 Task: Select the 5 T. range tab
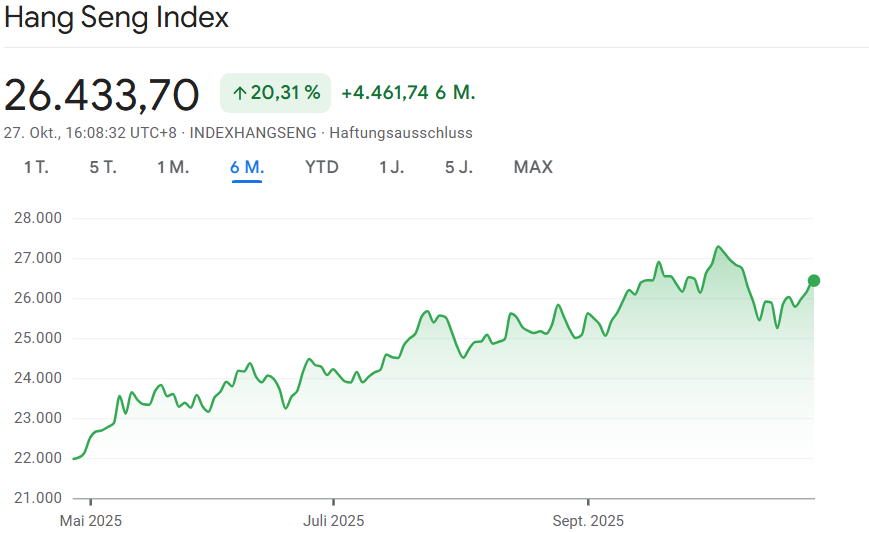tap(103, 167)
